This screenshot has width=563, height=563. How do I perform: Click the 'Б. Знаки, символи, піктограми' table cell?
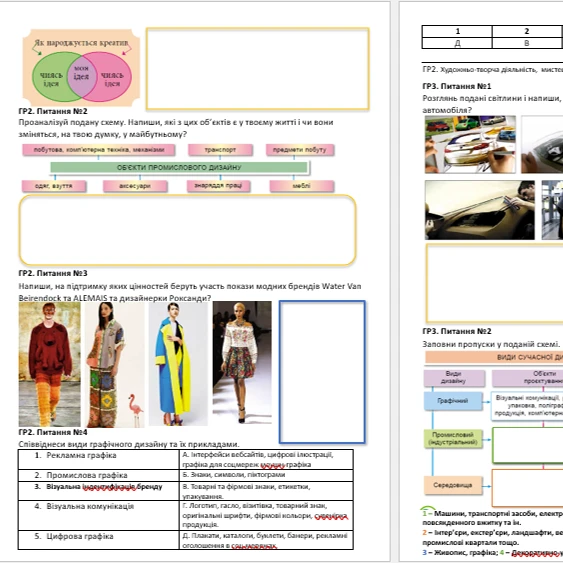266,475
